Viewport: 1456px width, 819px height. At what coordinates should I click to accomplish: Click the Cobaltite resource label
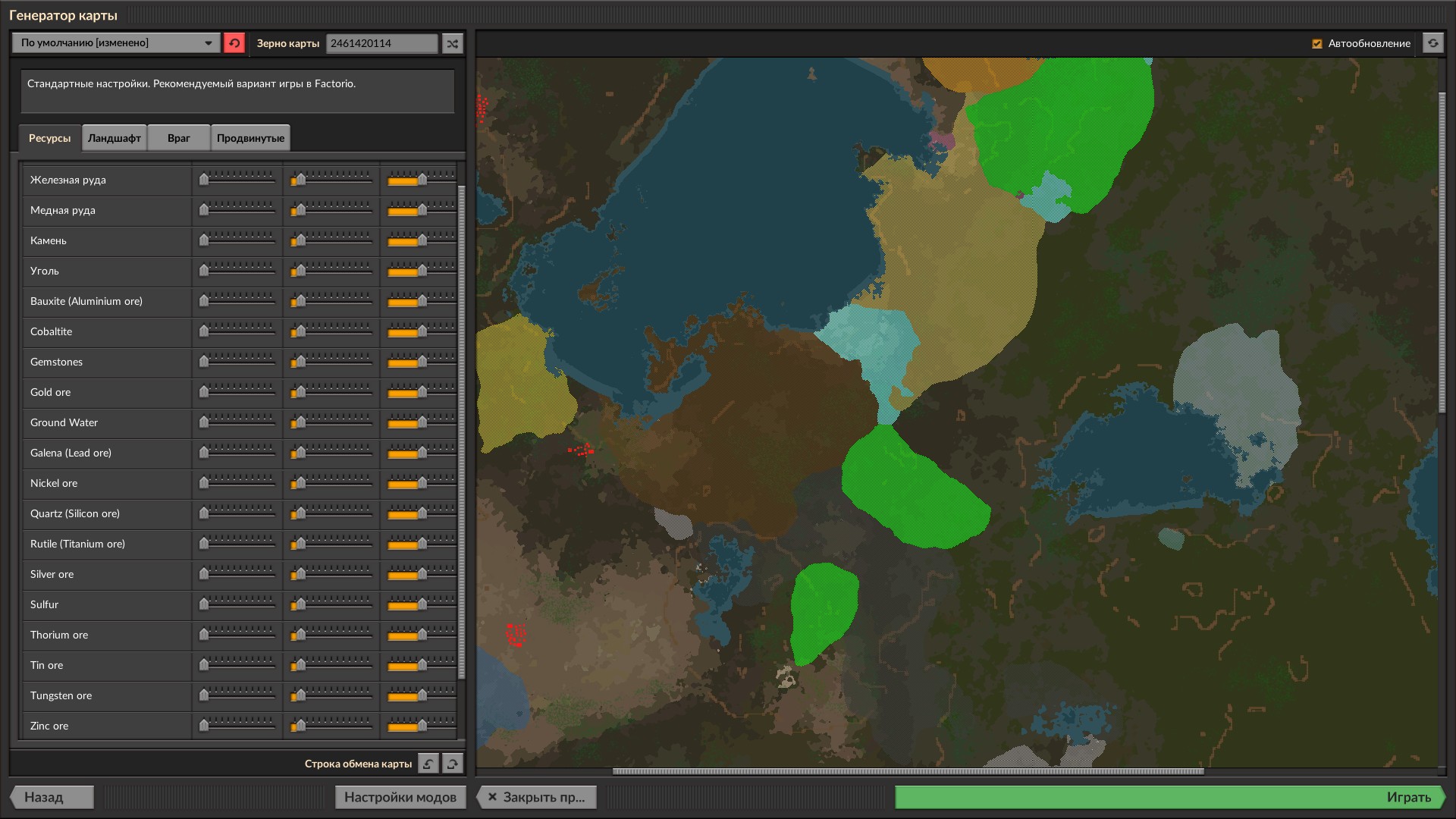coord(52,331)
